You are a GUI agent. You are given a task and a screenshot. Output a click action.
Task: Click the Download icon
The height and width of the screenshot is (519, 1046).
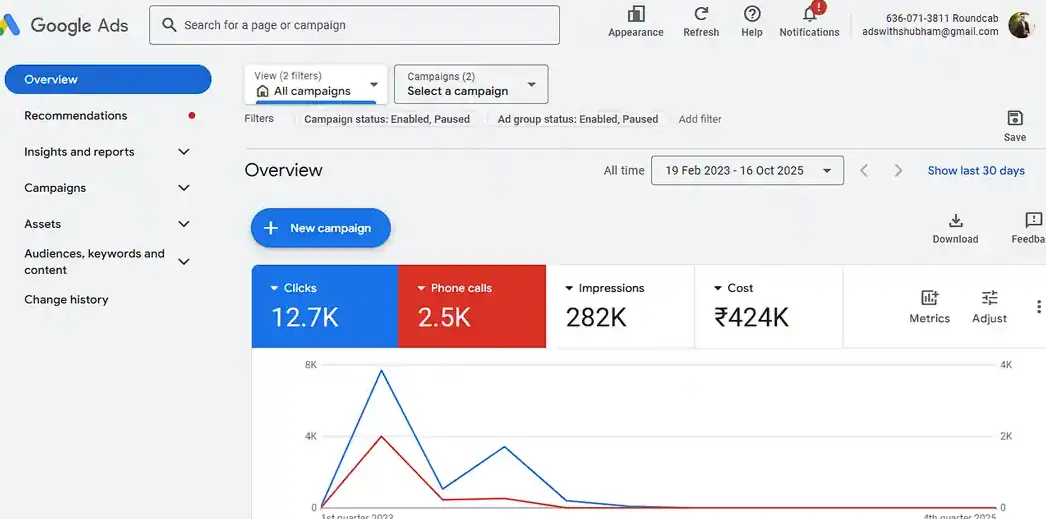[955, 221]
